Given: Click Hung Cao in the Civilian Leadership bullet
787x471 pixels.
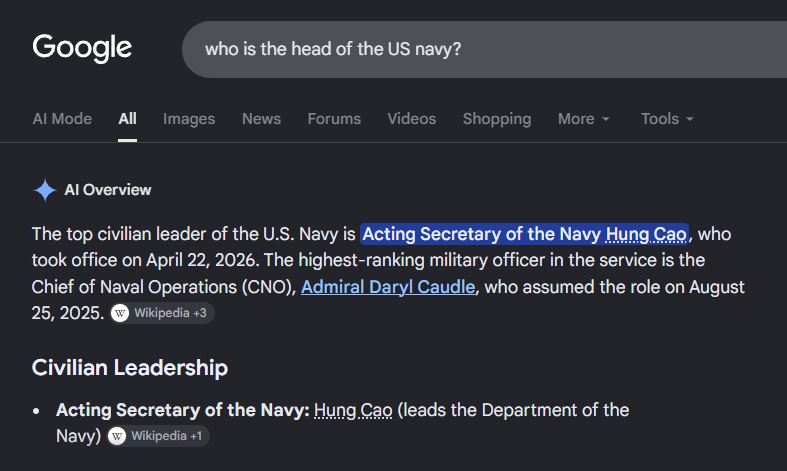Looking at the screenshot, I should pos(353,410).
